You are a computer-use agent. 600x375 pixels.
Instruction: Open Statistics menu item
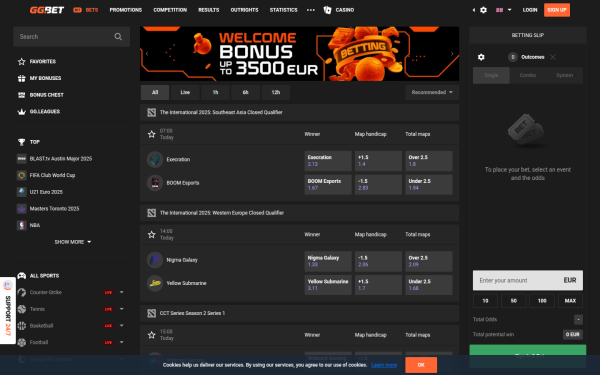pos(284,10)
